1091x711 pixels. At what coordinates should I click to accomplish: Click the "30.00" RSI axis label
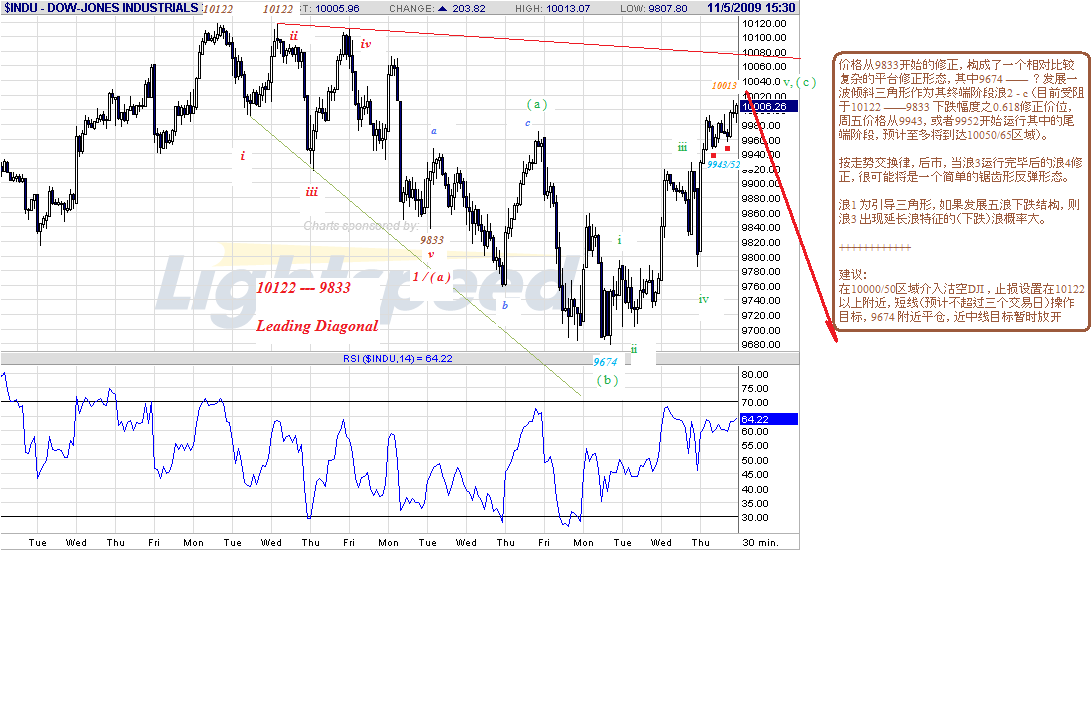point(755,518)
